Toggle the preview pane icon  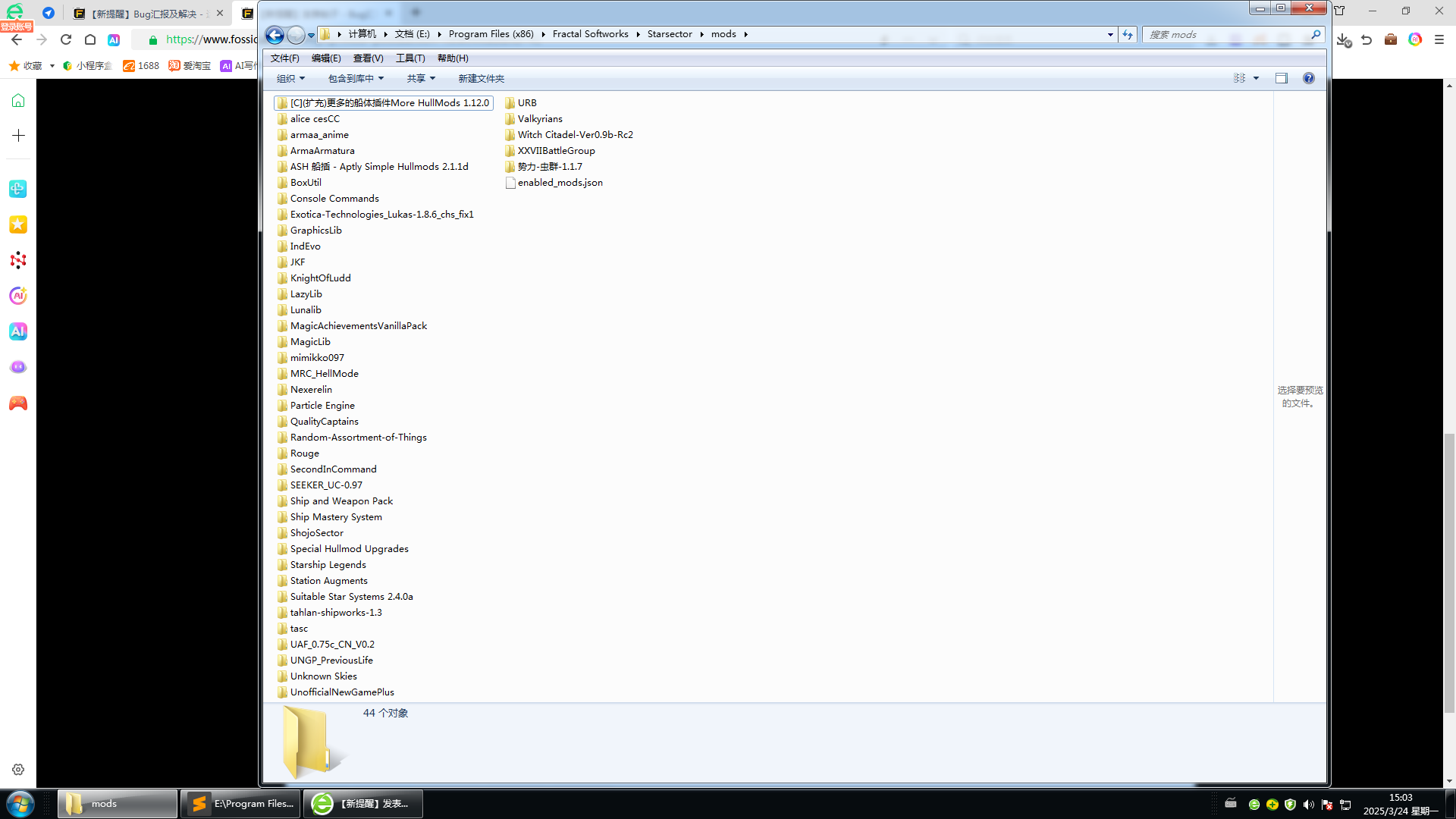pos(1282,78)
